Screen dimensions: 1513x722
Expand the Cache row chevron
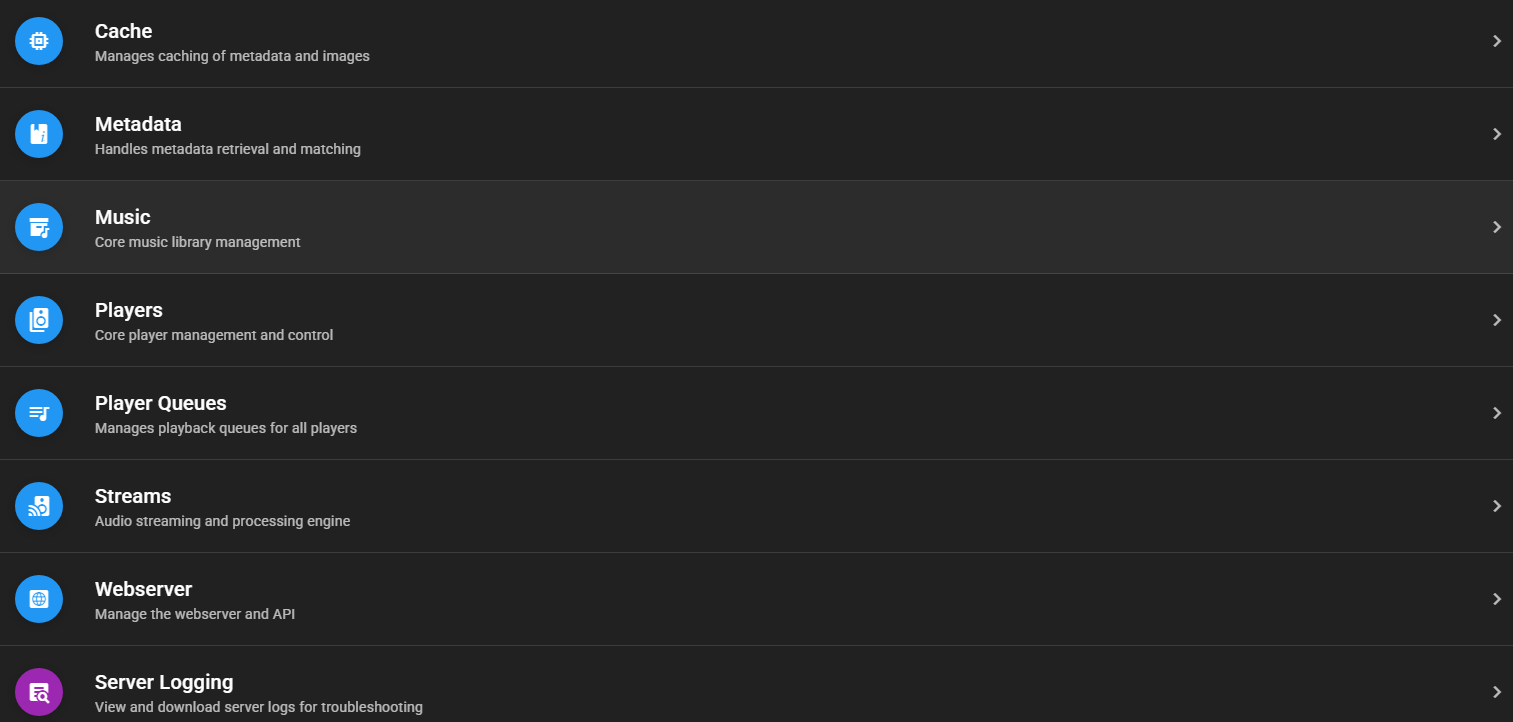1496,41
